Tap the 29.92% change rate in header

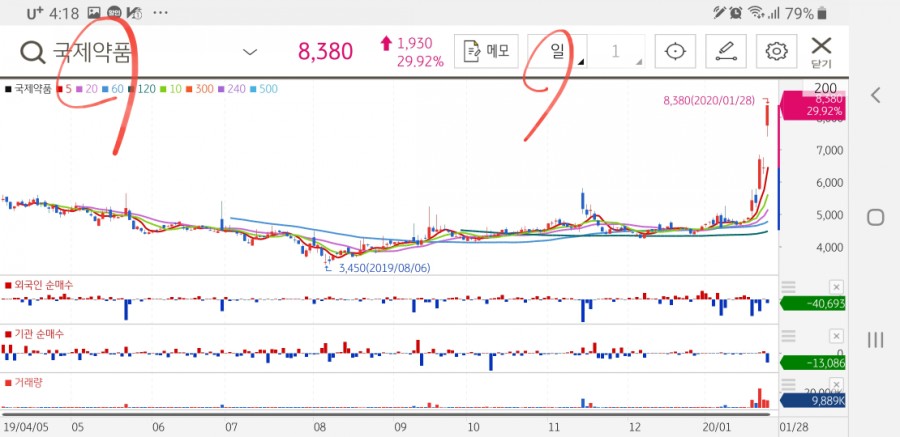420,61
